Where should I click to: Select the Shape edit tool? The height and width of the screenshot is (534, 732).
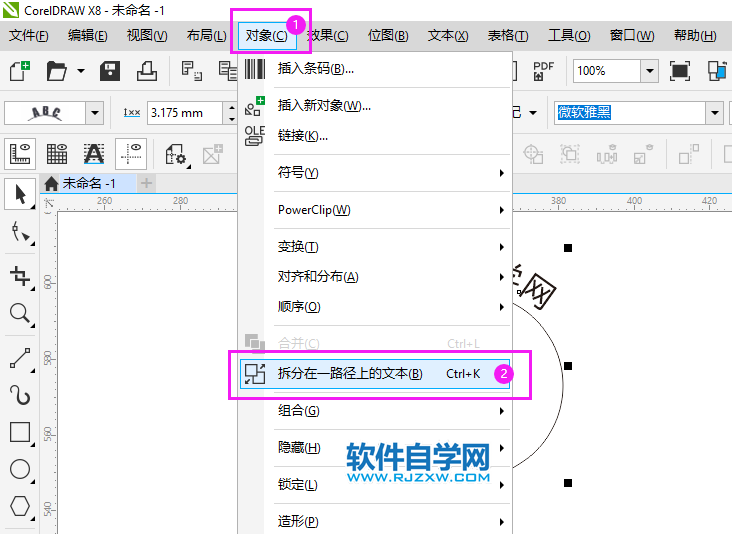(20, 232)
